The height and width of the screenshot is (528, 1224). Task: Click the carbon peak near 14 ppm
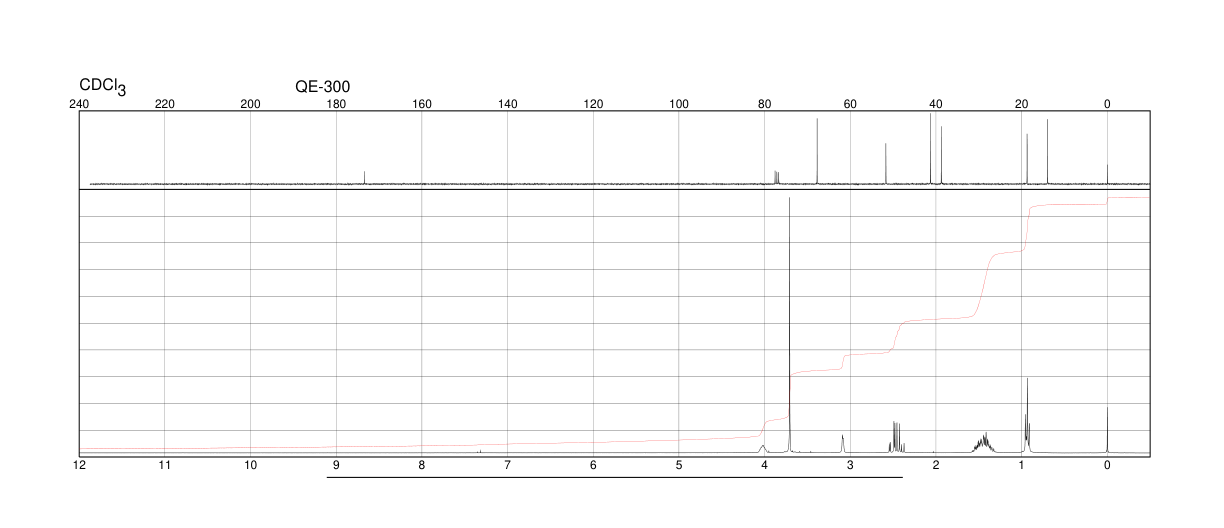click(1047, 150)
